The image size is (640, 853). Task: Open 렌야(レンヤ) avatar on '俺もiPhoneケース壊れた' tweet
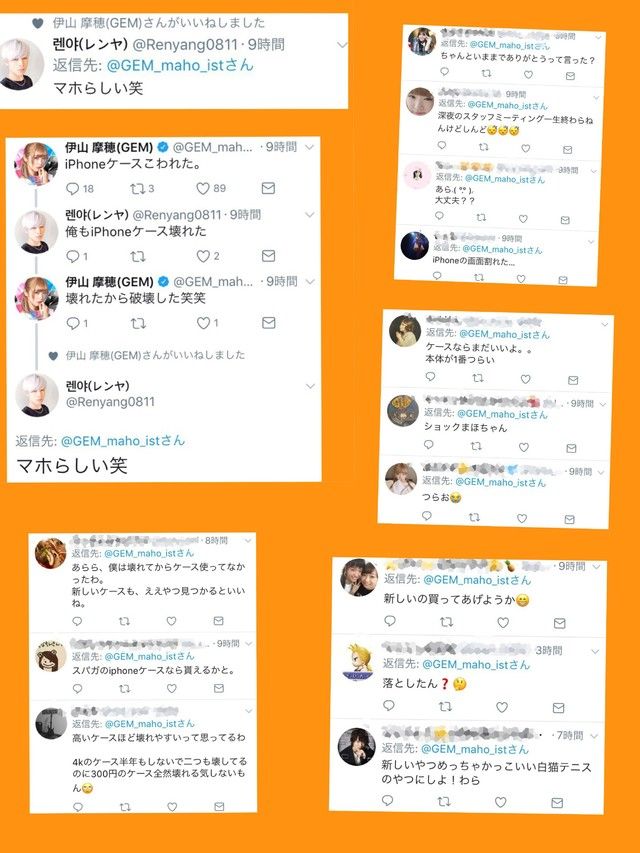coord(36,231)
